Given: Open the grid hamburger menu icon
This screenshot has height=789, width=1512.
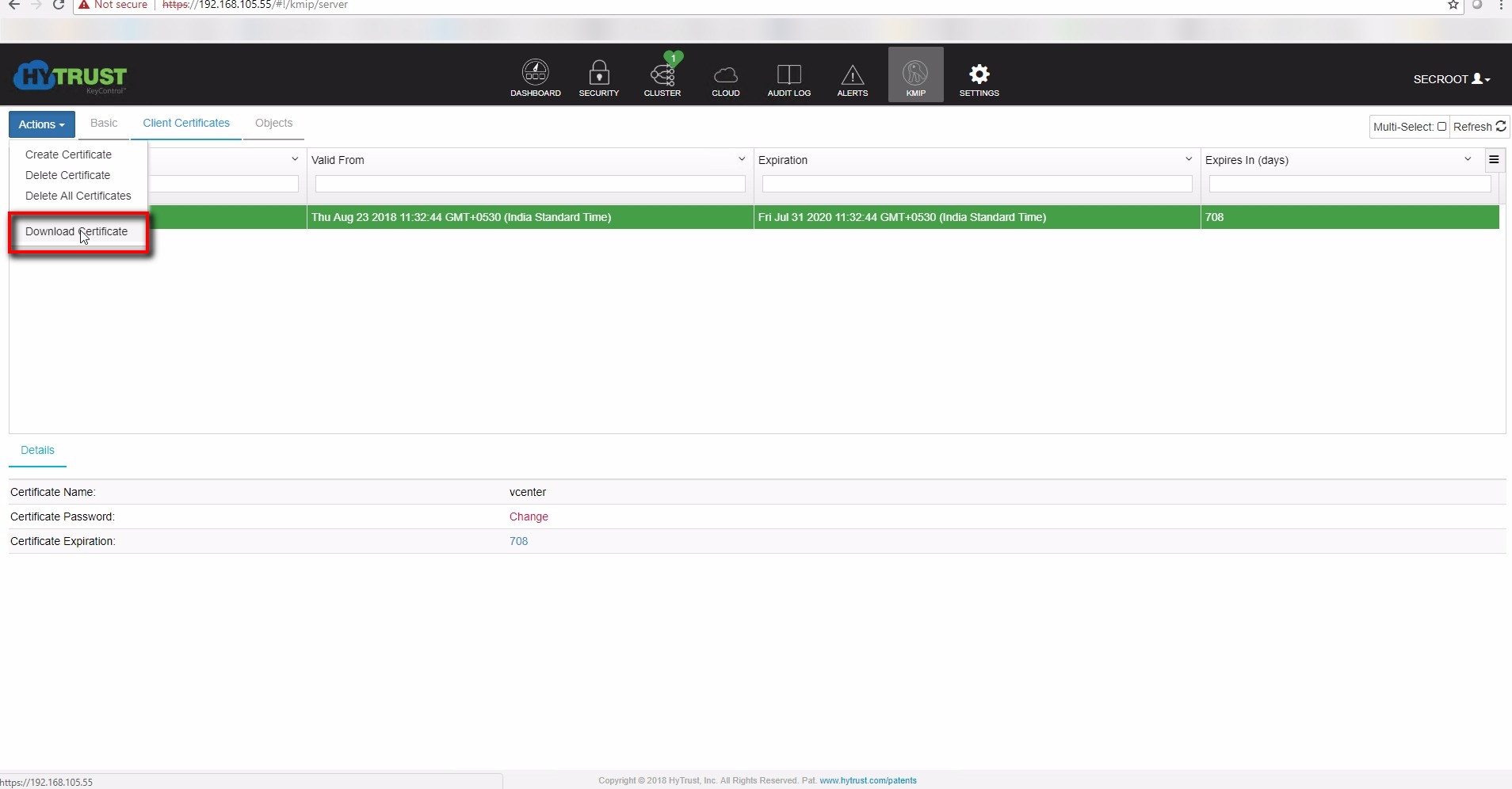Looking at the screenshot, I should (1494, 160).
